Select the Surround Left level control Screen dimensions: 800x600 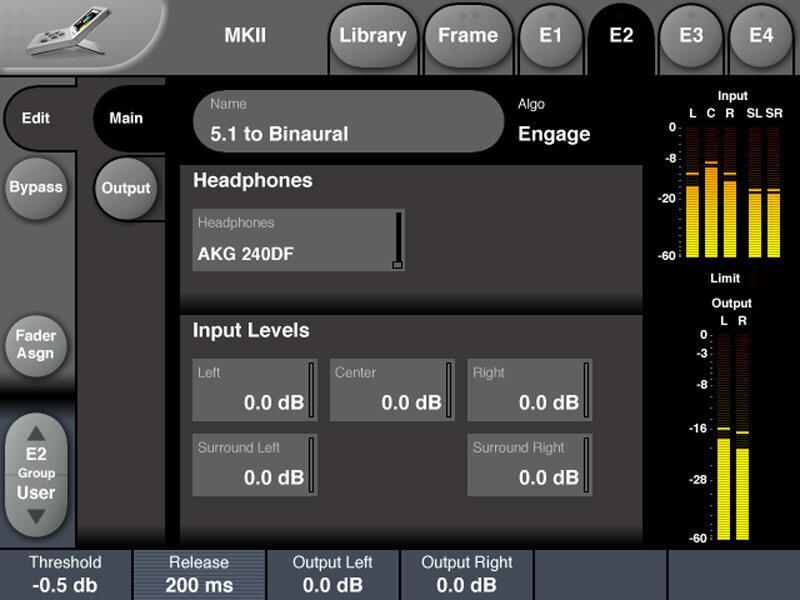click(255, 465)
